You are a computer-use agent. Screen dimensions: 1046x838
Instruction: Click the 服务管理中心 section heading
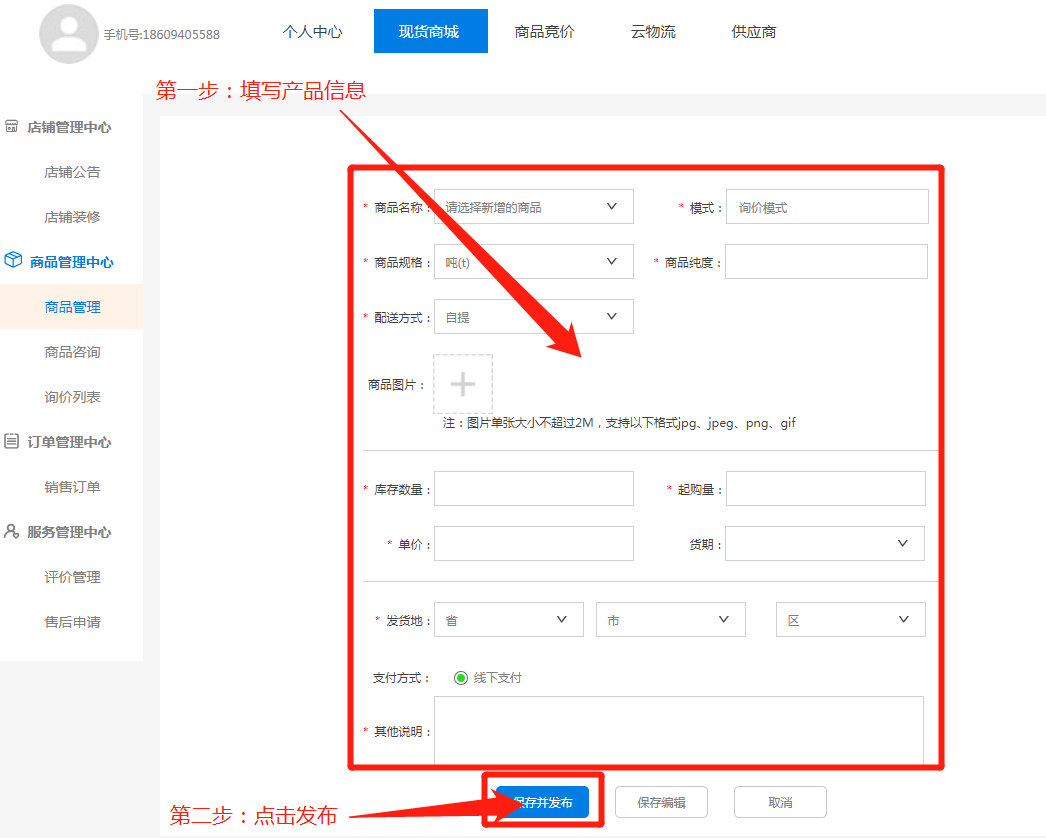click(x=69, y=532)
